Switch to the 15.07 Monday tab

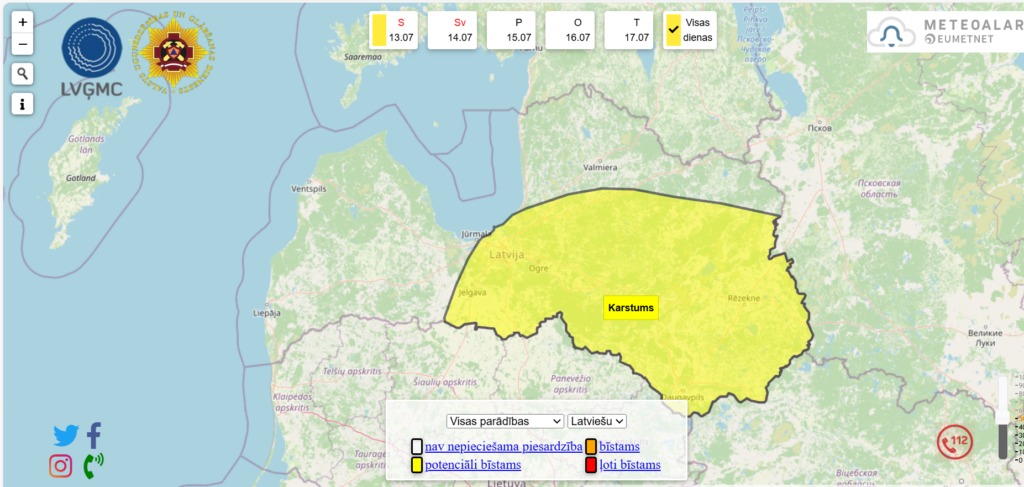pos(518,30)
